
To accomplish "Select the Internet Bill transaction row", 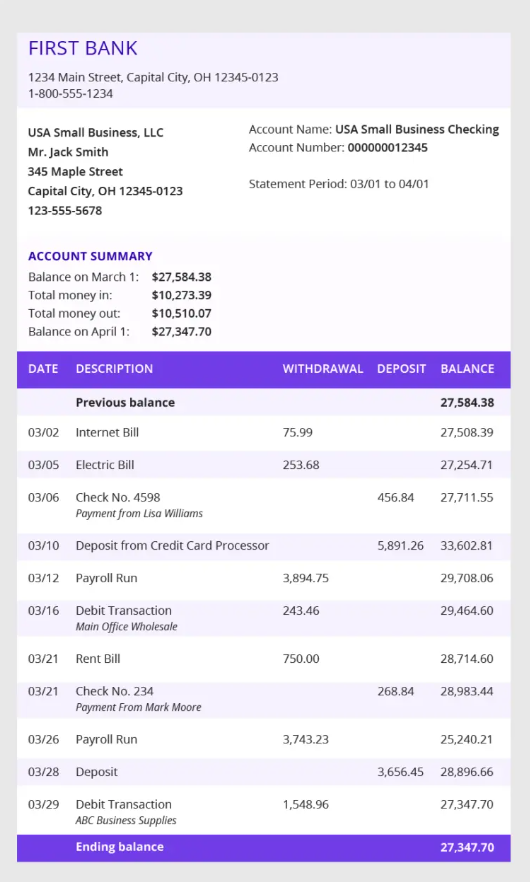I will 264,433.
